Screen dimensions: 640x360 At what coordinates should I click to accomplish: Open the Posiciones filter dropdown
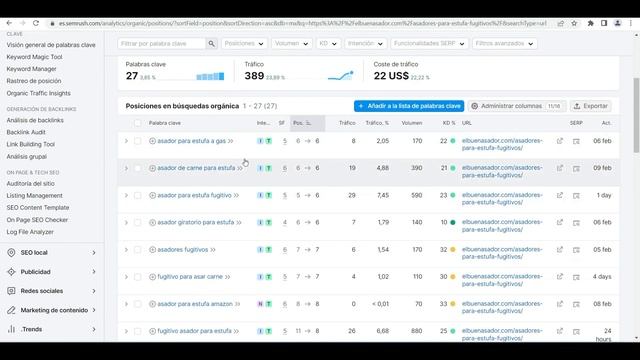pos(244,44)
